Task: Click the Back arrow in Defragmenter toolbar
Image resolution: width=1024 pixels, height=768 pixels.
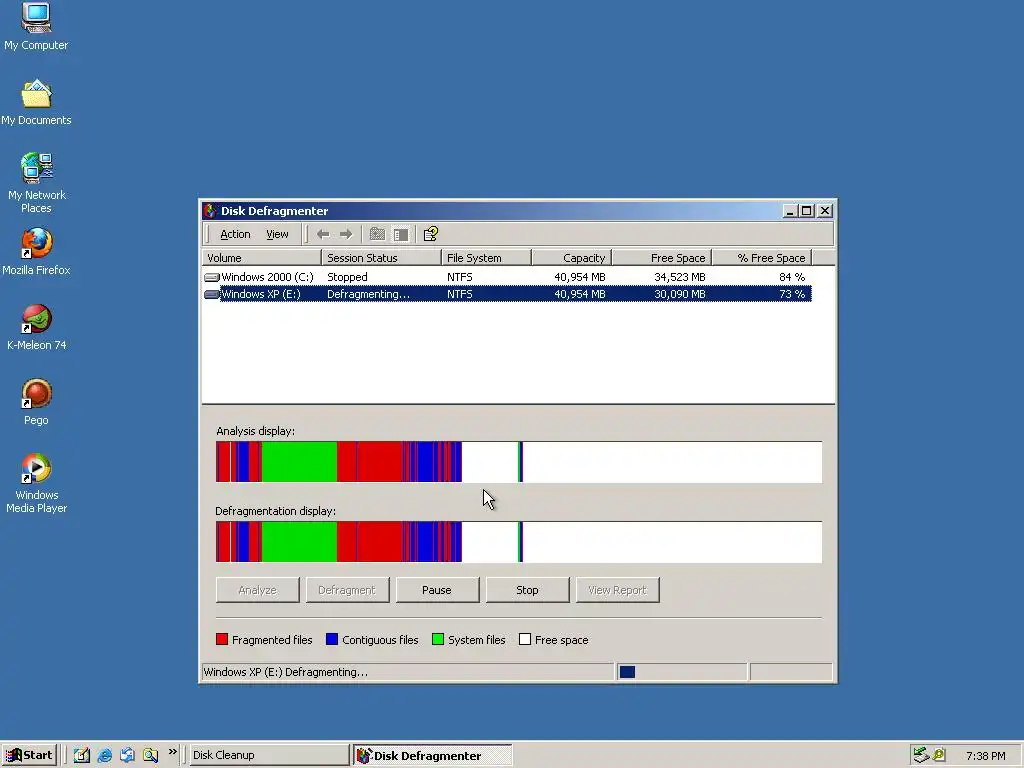Action: [323, 234]
